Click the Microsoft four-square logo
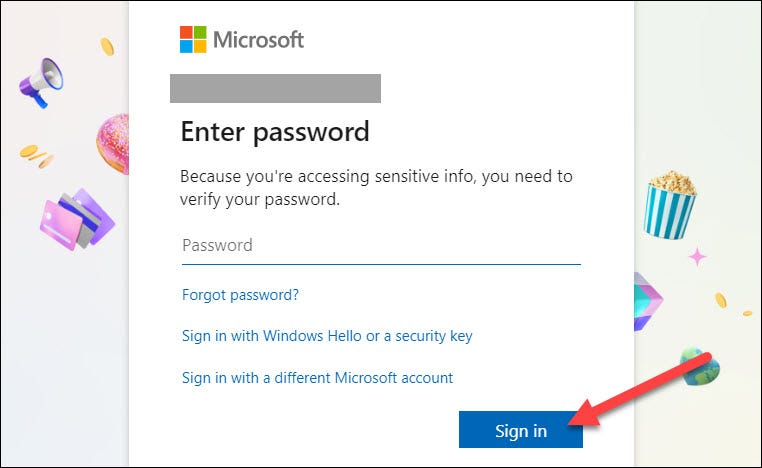This screenshot has height=468, width=762. click(193, 40)
